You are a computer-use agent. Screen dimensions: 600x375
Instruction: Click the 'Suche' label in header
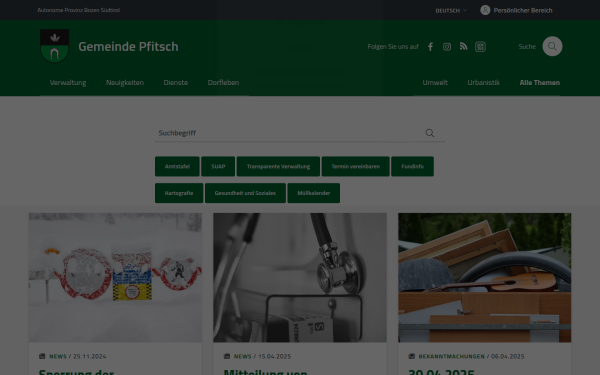[527, 47]
